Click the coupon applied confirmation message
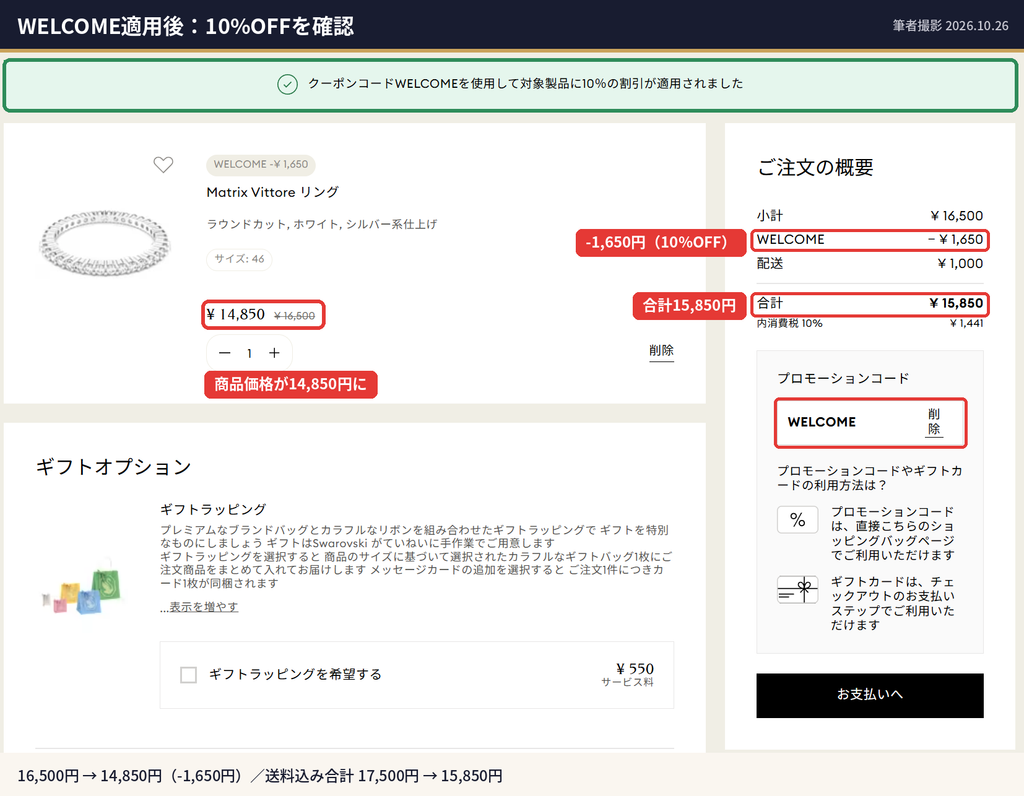The image size is (1024, 796). click(526, 84)
